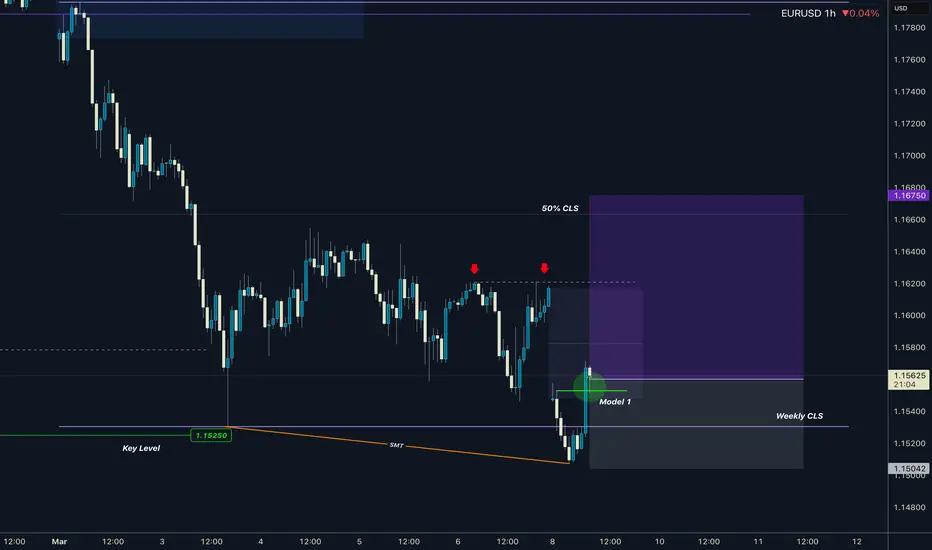Click the Mar label on time axis
The image size is (932, 550).
pos(59,542)
